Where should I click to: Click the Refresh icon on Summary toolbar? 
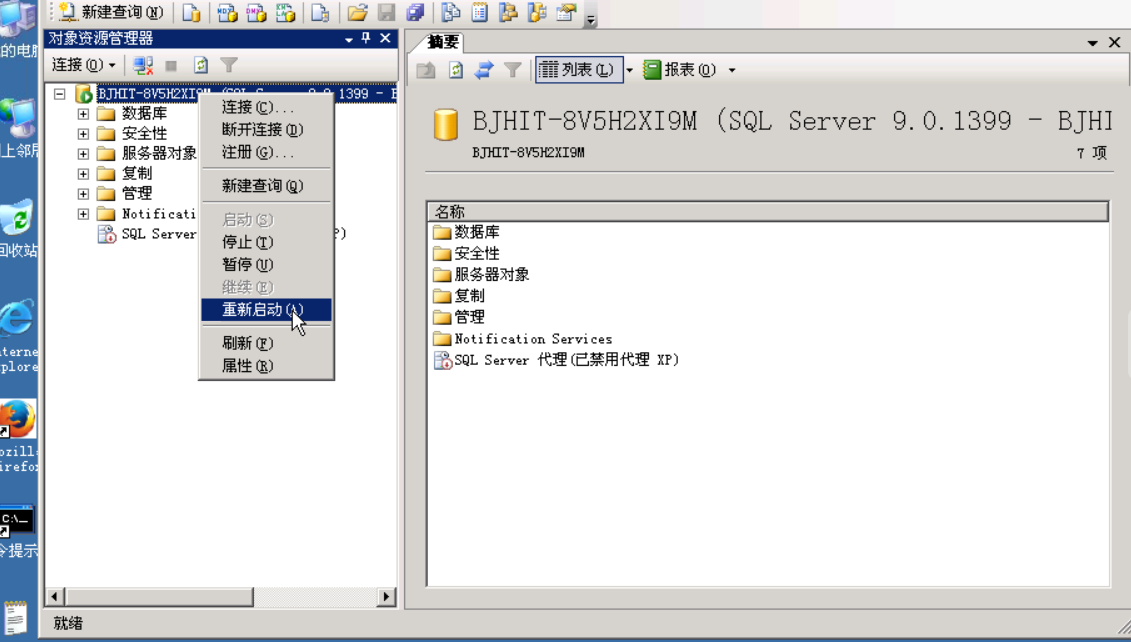pos(455,70)
